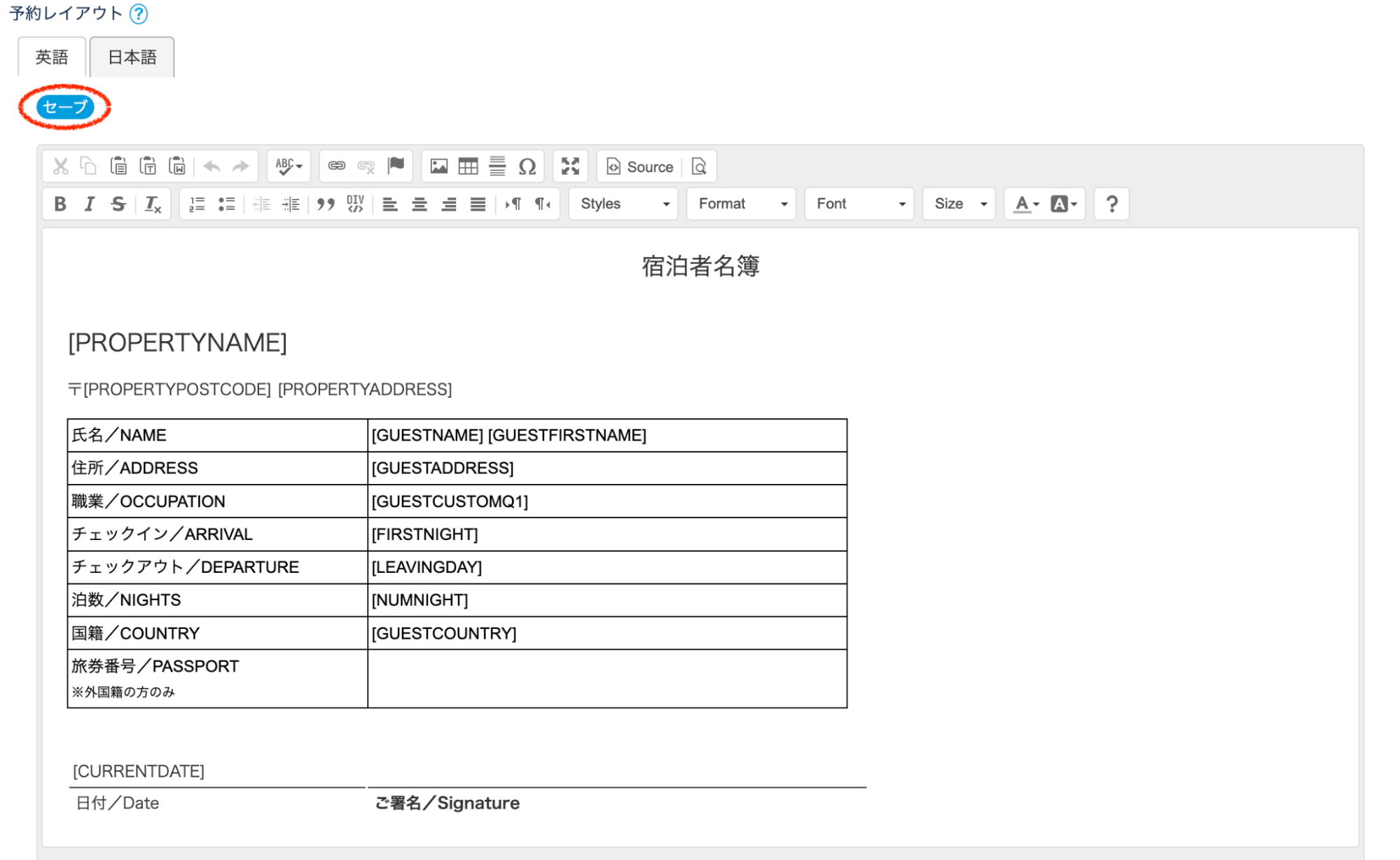Click the Source view toggle
Viewport: 1400px width, 860px height.
639,167
